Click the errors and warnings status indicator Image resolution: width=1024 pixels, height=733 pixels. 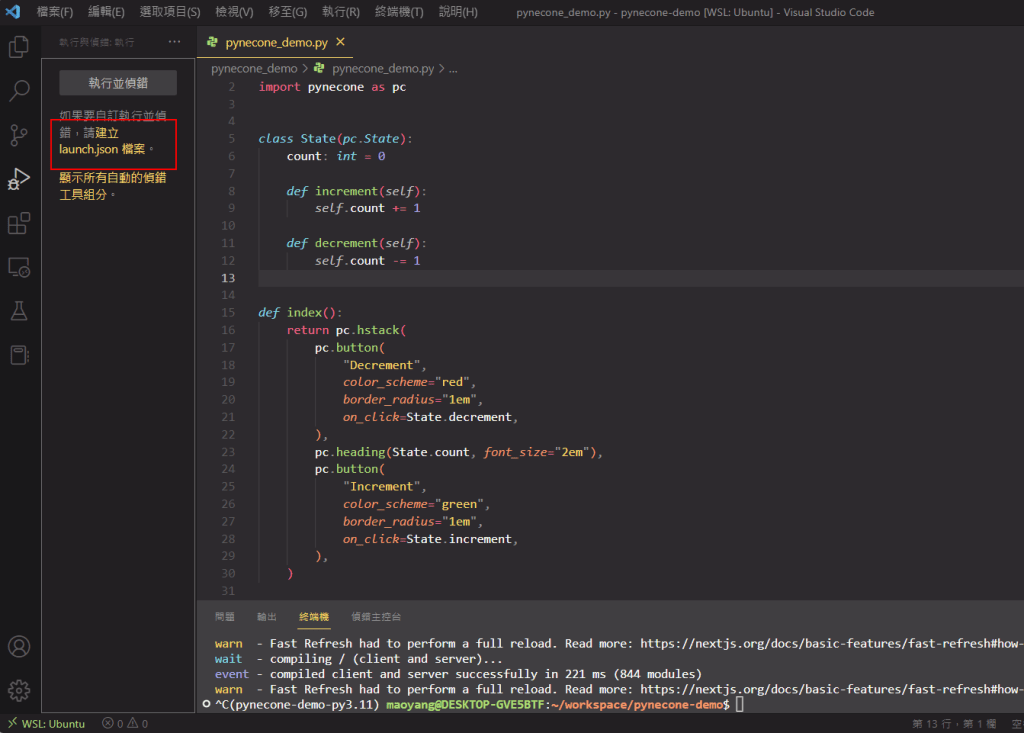[125, 723]
